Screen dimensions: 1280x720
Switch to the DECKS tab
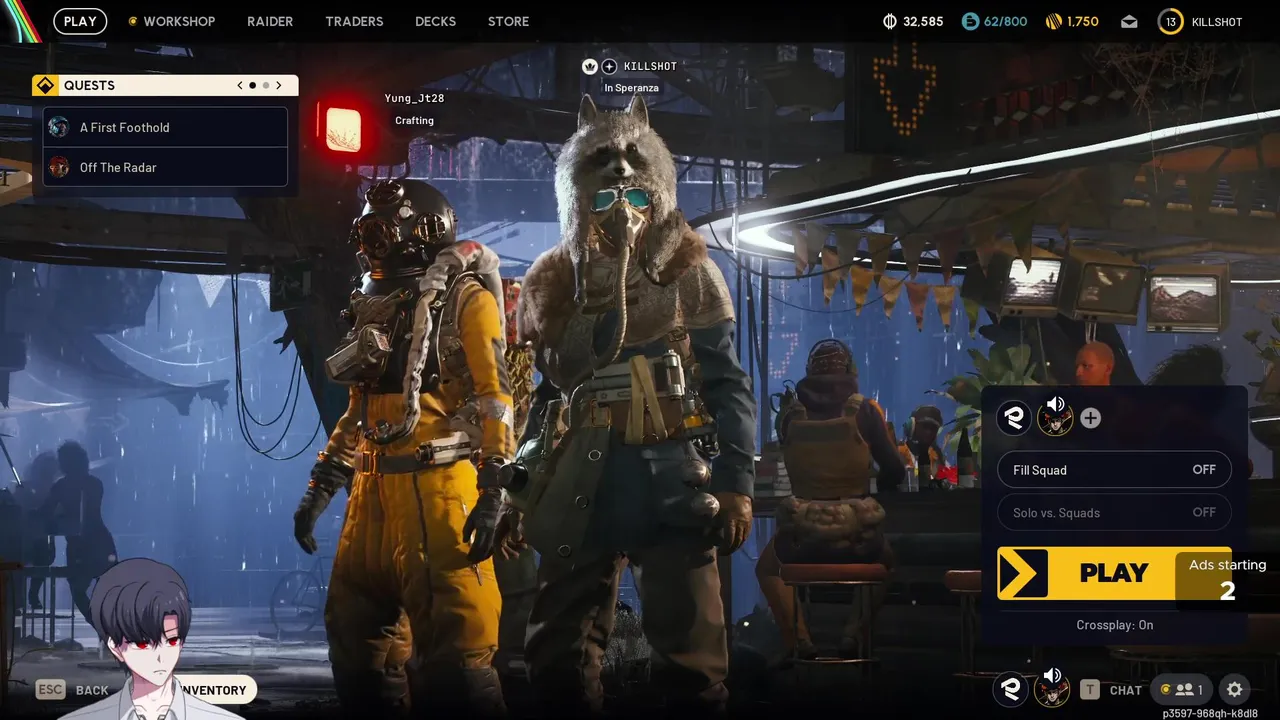tap(435, 21)
